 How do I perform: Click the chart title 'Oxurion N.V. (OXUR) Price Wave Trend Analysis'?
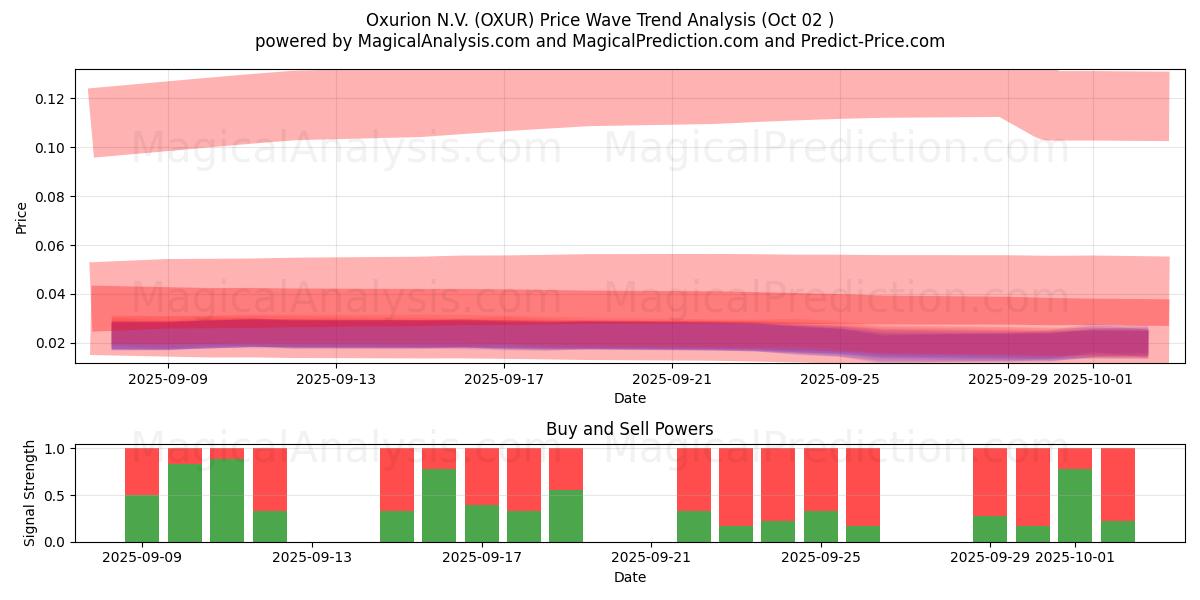(599, 20)
